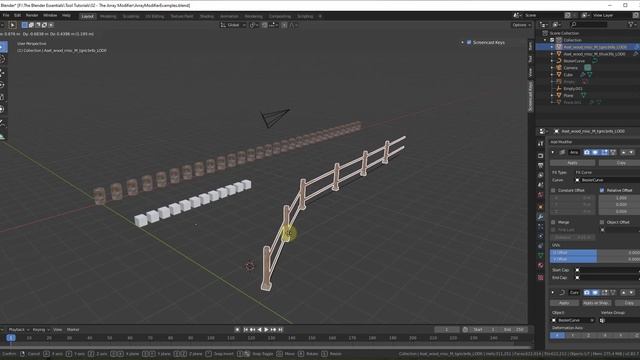Disable the Relative Offset checkbox
640x360 pixels.
click(x=602, y=191)
